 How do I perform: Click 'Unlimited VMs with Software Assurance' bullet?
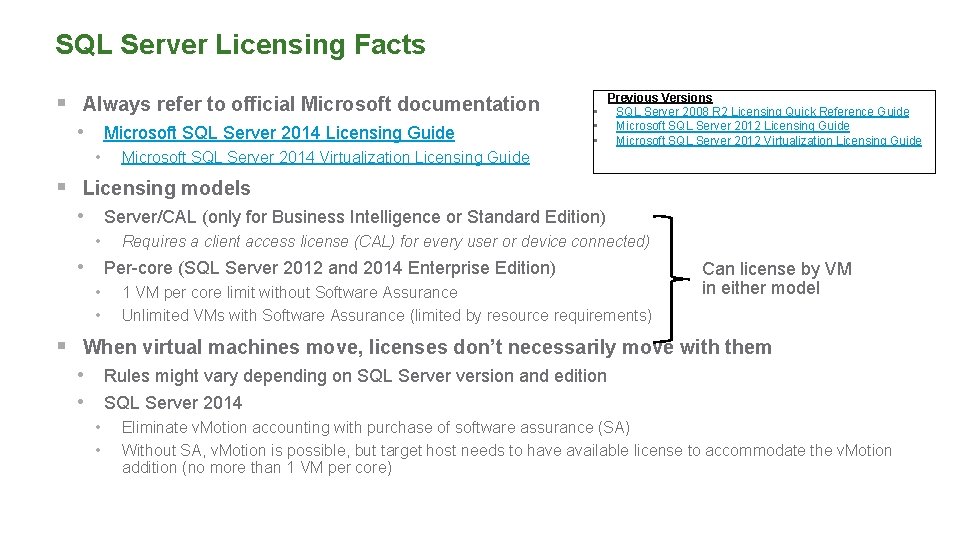point(387,315)
